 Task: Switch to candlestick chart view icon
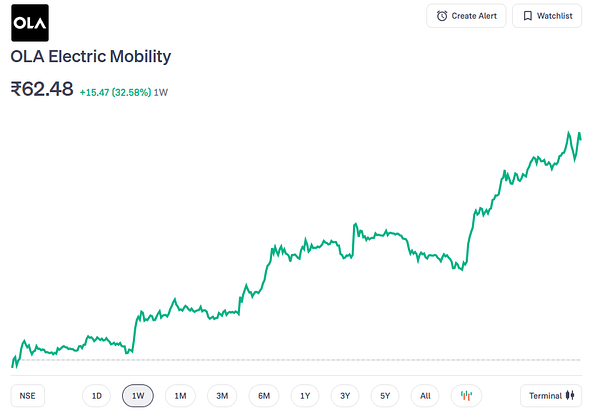[466, 395]
